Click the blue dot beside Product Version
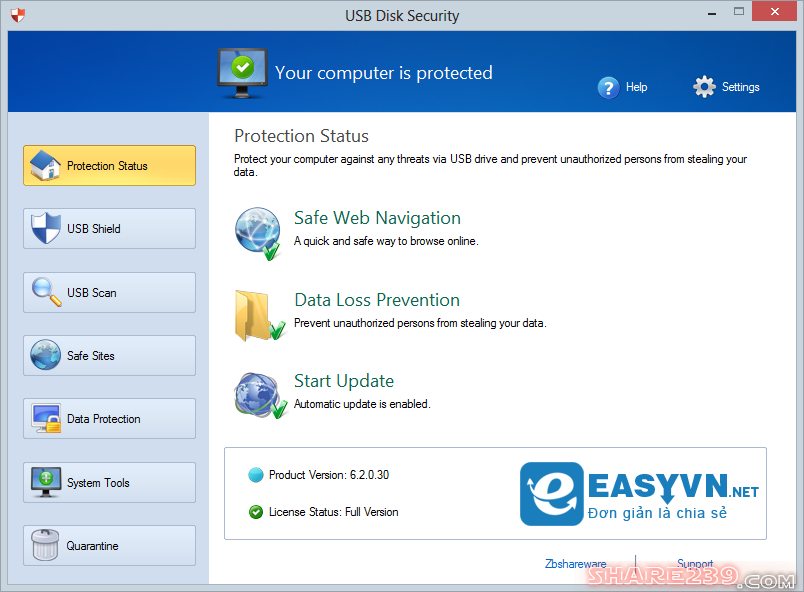The width and height of the screenshot is (804, 592). (x=255, y=475)
